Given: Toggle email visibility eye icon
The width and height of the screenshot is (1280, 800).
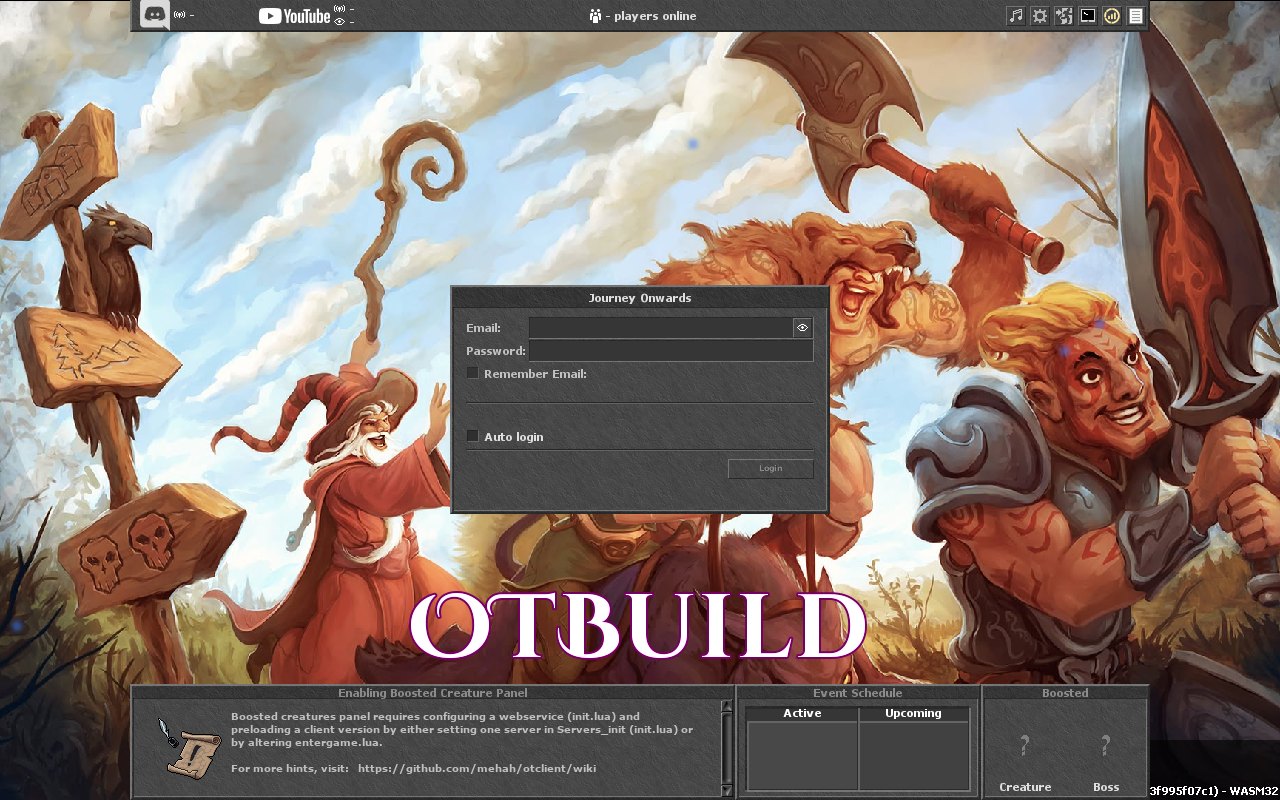Looking at the screenshot, I should point(802,327).
